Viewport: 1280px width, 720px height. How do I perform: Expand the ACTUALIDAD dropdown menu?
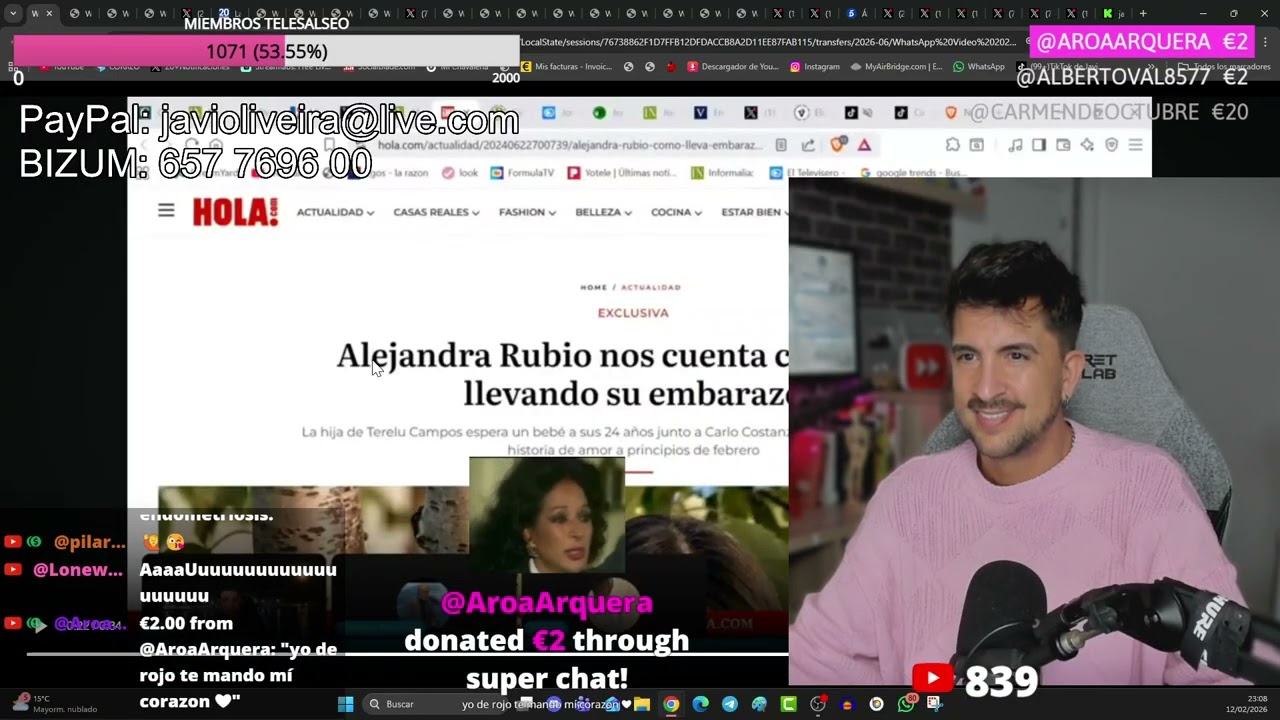click(x=335, y=212)
